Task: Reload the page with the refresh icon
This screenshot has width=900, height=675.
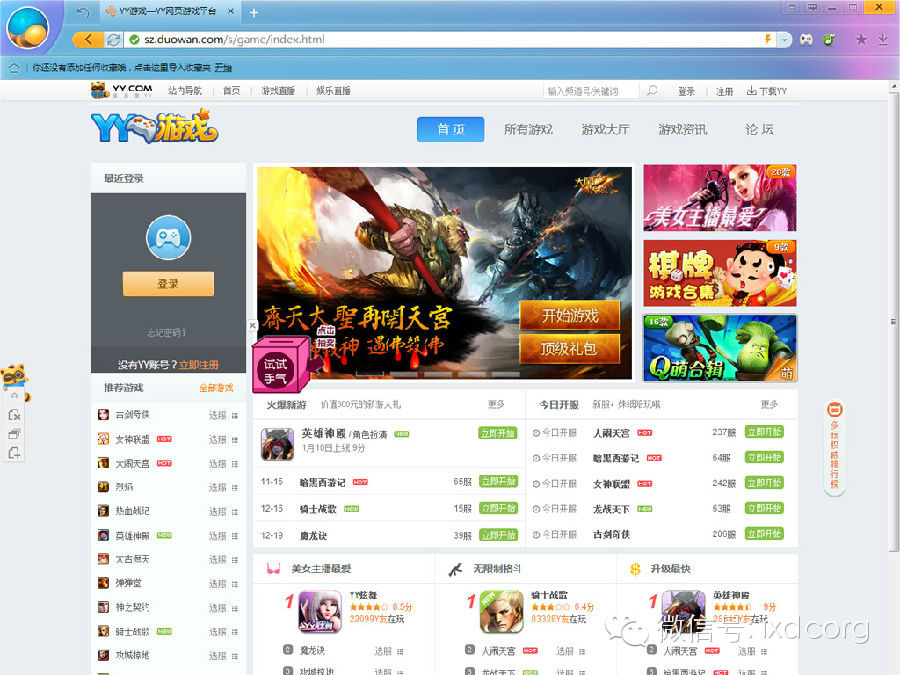Action: [114, 39]
